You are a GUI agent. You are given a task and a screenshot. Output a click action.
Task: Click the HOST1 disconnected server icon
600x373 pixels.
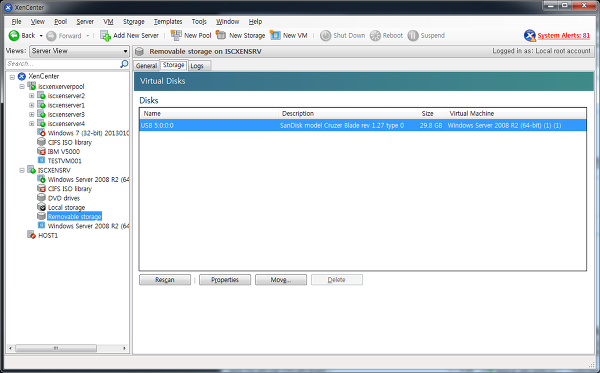point(32,235)
